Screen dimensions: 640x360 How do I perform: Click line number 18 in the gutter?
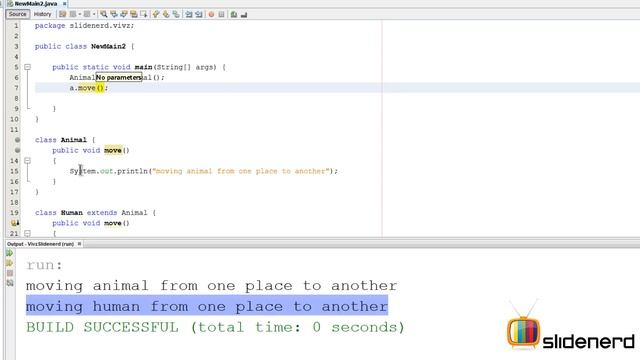coord(14,202)
